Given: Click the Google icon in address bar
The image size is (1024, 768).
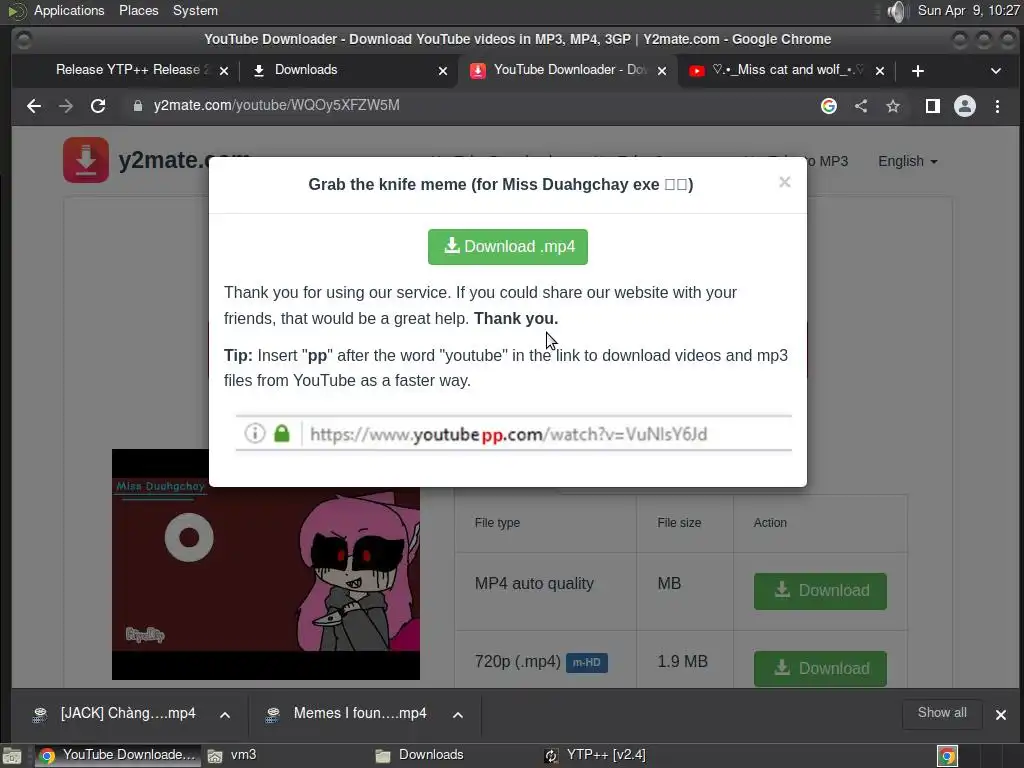Looking at the screenshot, I should (x=829, y=106).
